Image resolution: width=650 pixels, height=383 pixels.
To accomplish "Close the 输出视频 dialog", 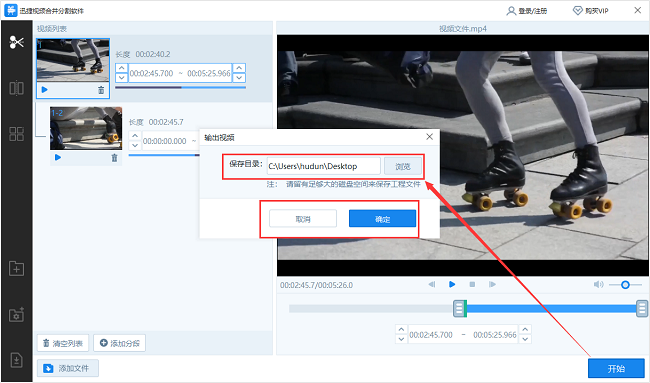I will [429, 137].
